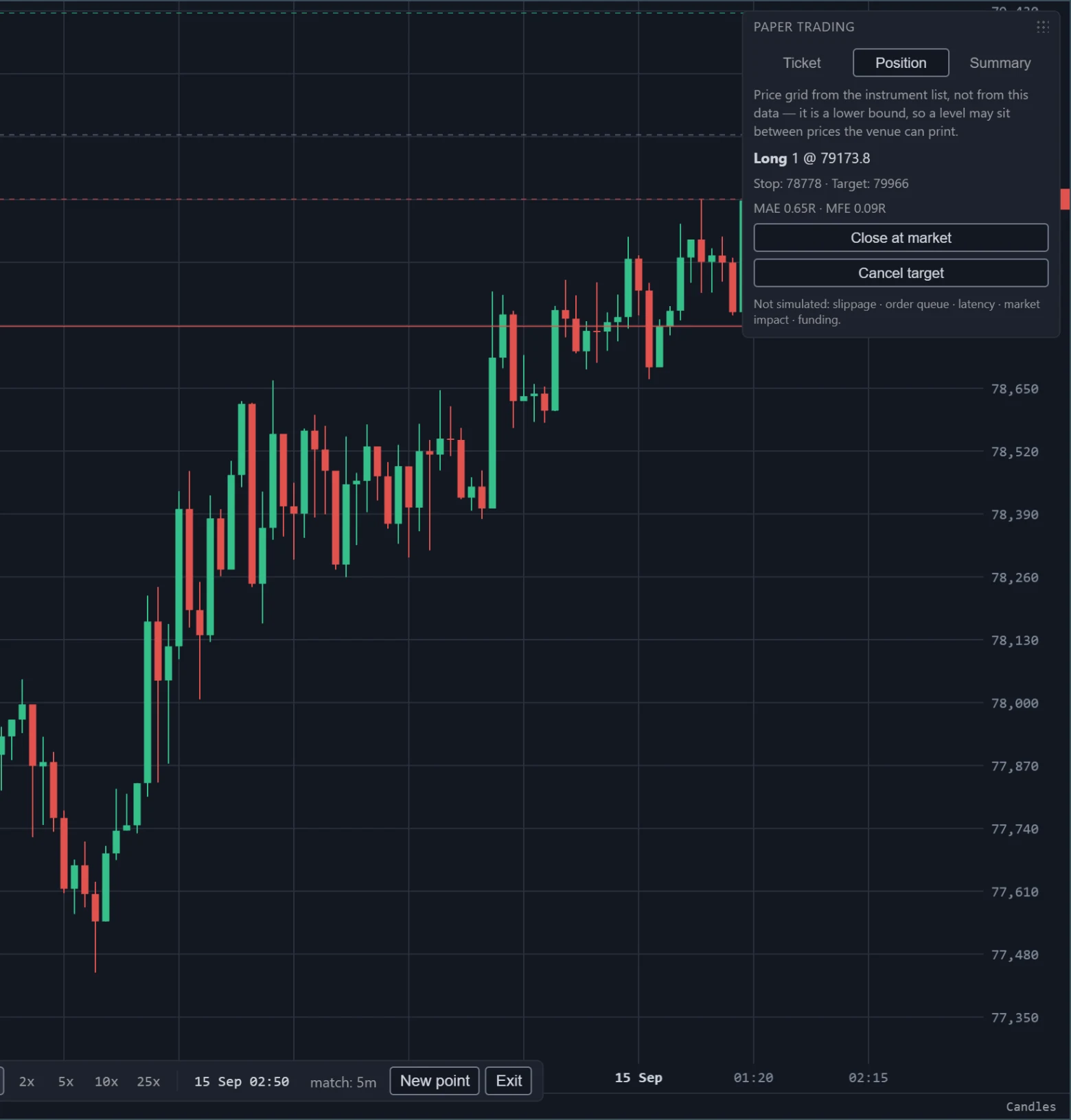The height and width of the screenshot is (1120, 1071).
Task: Click the '15 Sep' time axis label
Action: click(x=638, y=1077)
